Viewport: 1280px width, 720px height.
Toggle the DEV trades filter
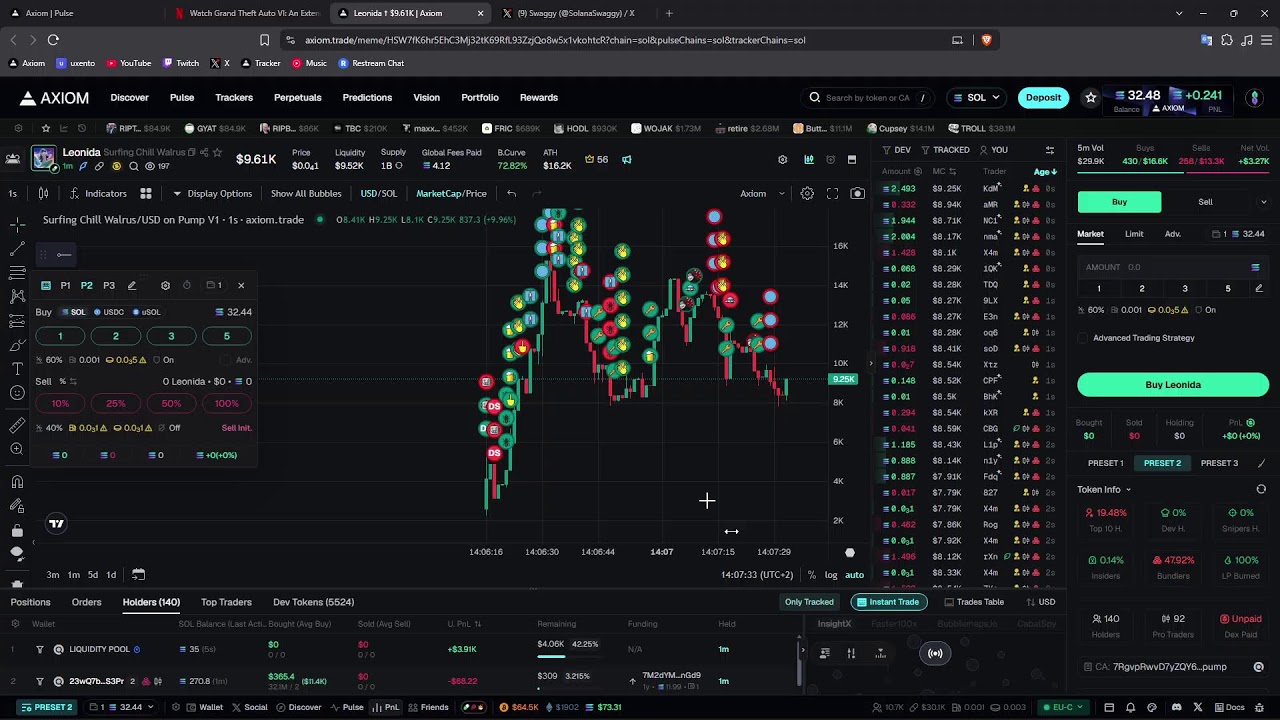[896, 150]
